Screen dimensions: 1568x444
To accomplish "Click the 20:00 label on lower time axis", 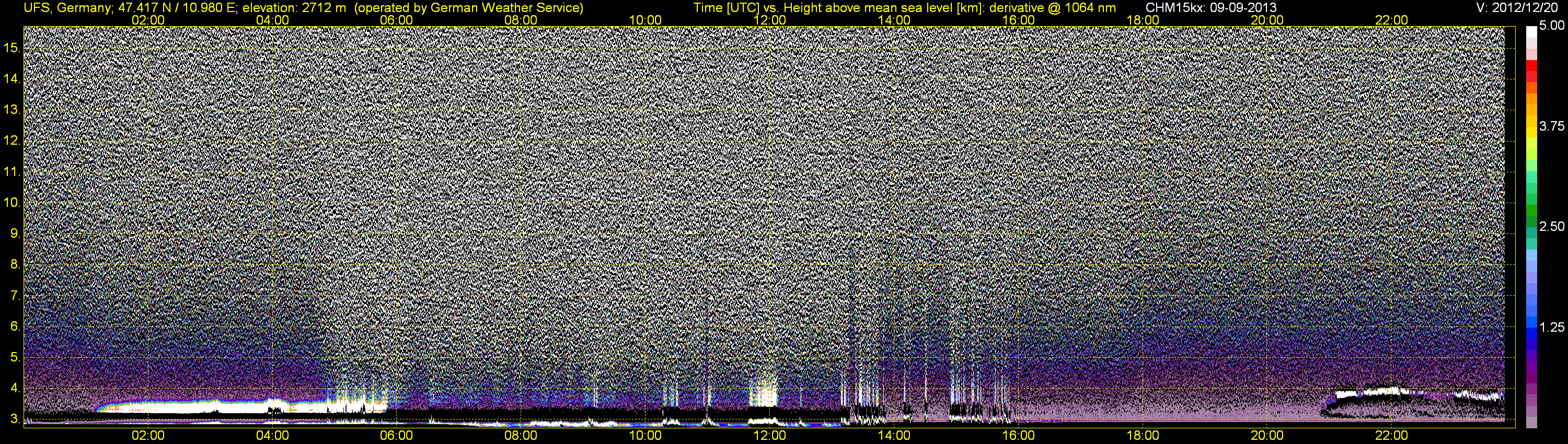I will point(1267,436).
